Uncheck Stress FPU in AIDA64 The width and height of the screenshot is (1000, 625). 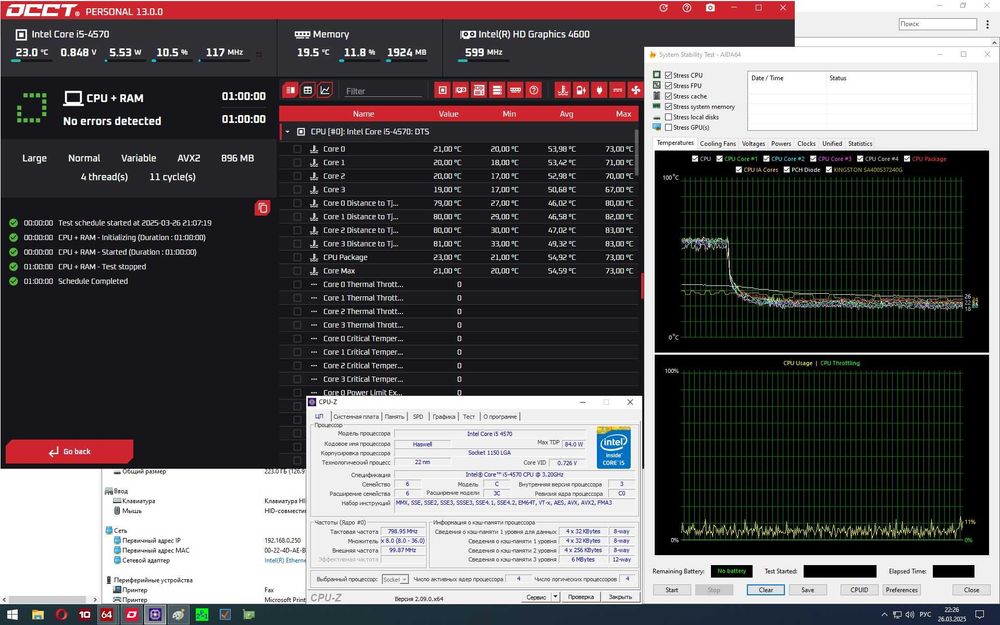pos(668,85)
